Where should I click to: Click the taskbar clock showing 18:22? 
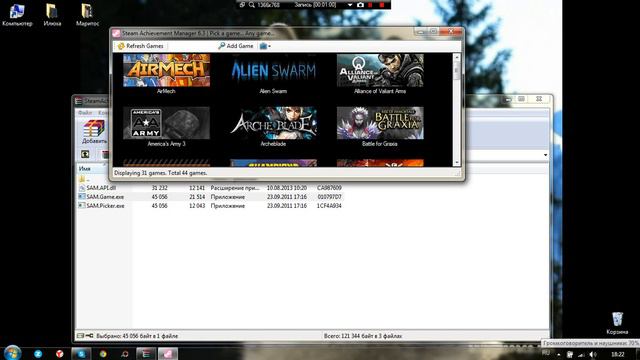[x=618, y=354]
